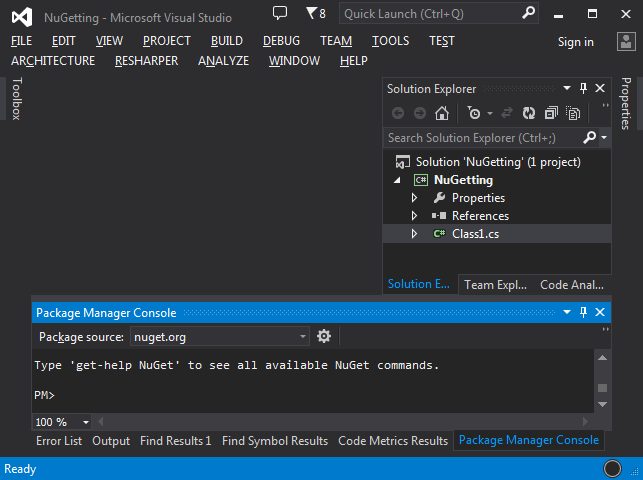Viewport: 643px width, 480px height.
Task: Close the Package Manager Console panel
Action: tap(600, 312)
